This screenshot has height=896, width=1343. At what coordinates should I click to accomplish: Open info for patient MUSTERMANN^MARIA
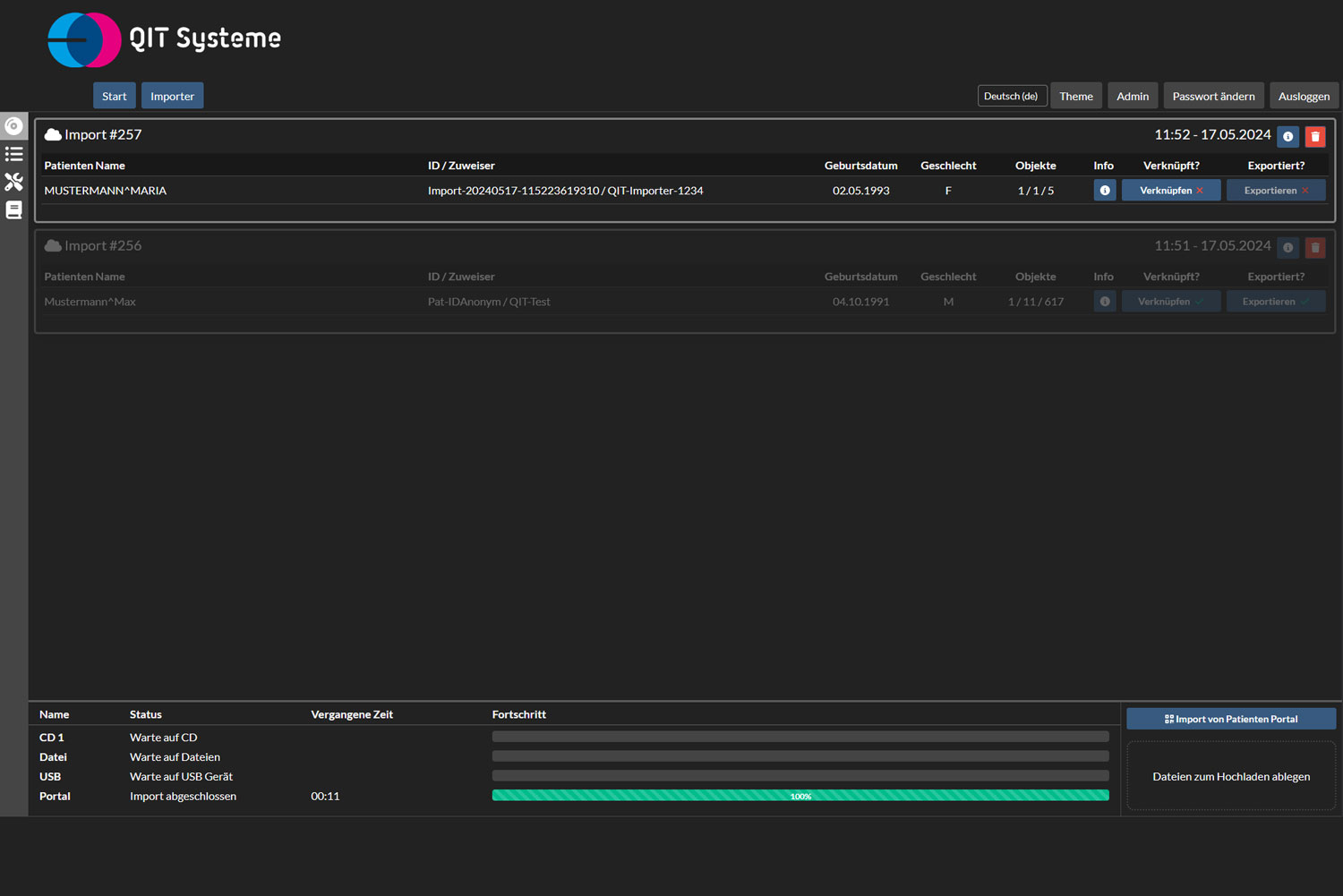tap(1104, 191)
